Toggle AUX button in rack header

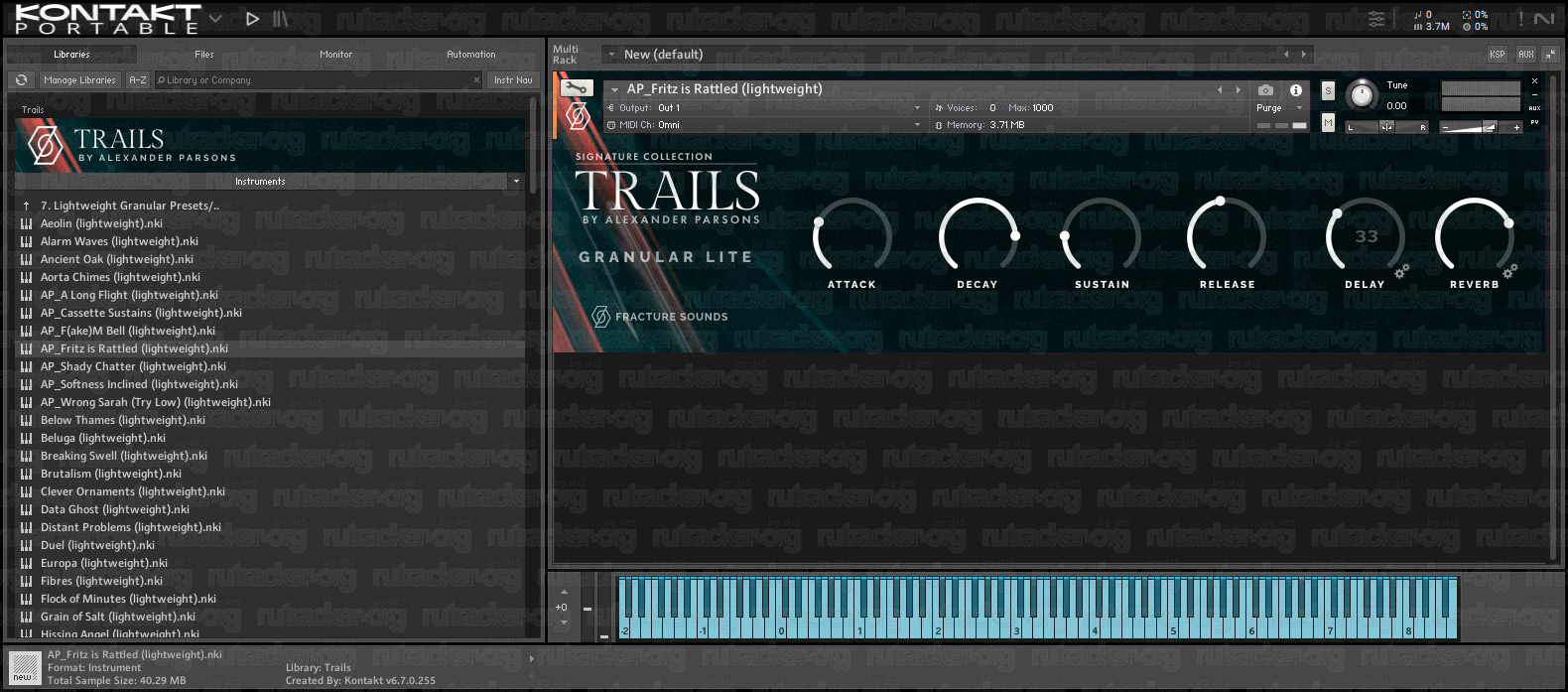pyautogui.click(x=1525, y=55)
